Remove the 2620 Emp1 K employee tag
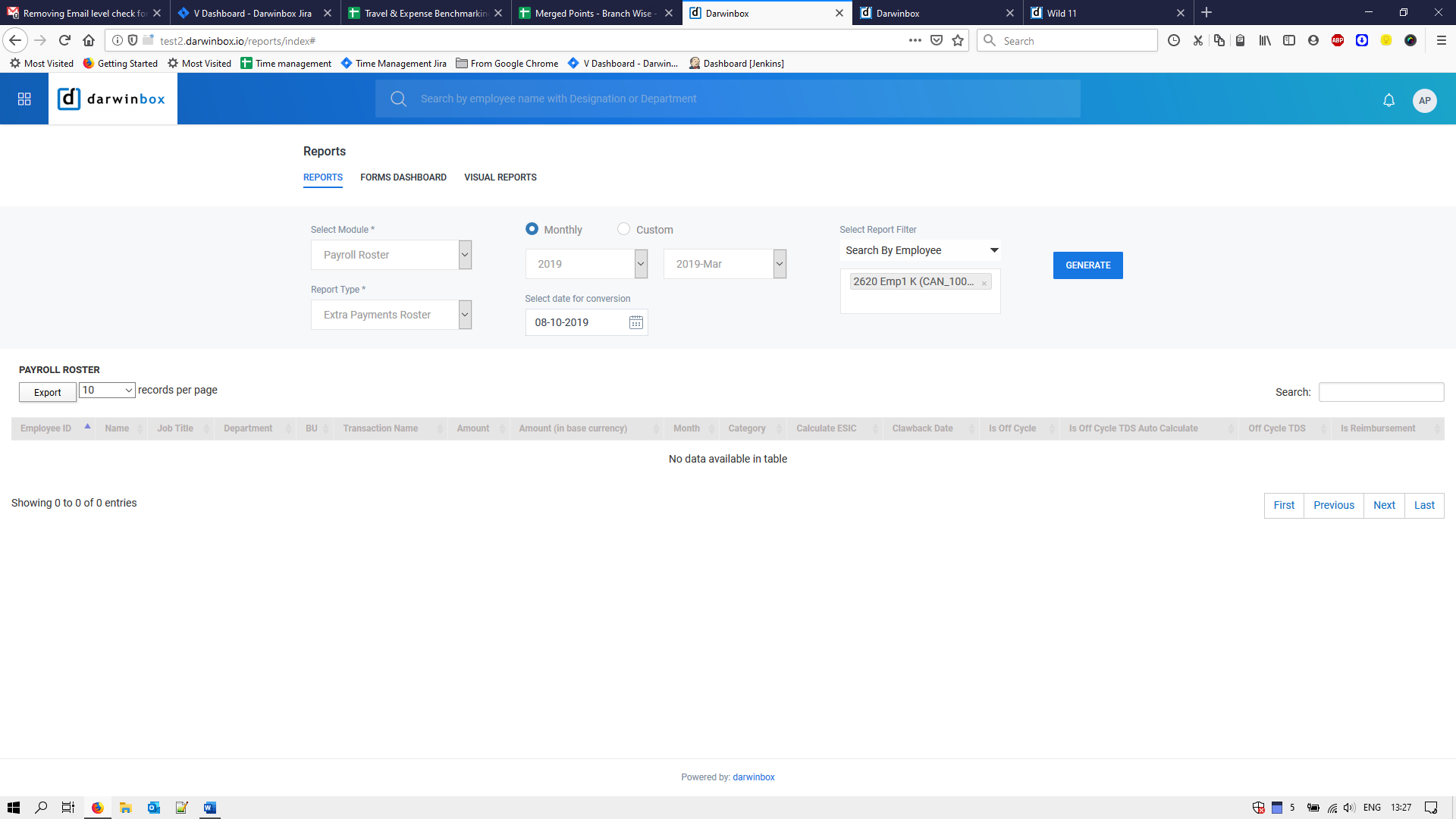 point(984,284)
